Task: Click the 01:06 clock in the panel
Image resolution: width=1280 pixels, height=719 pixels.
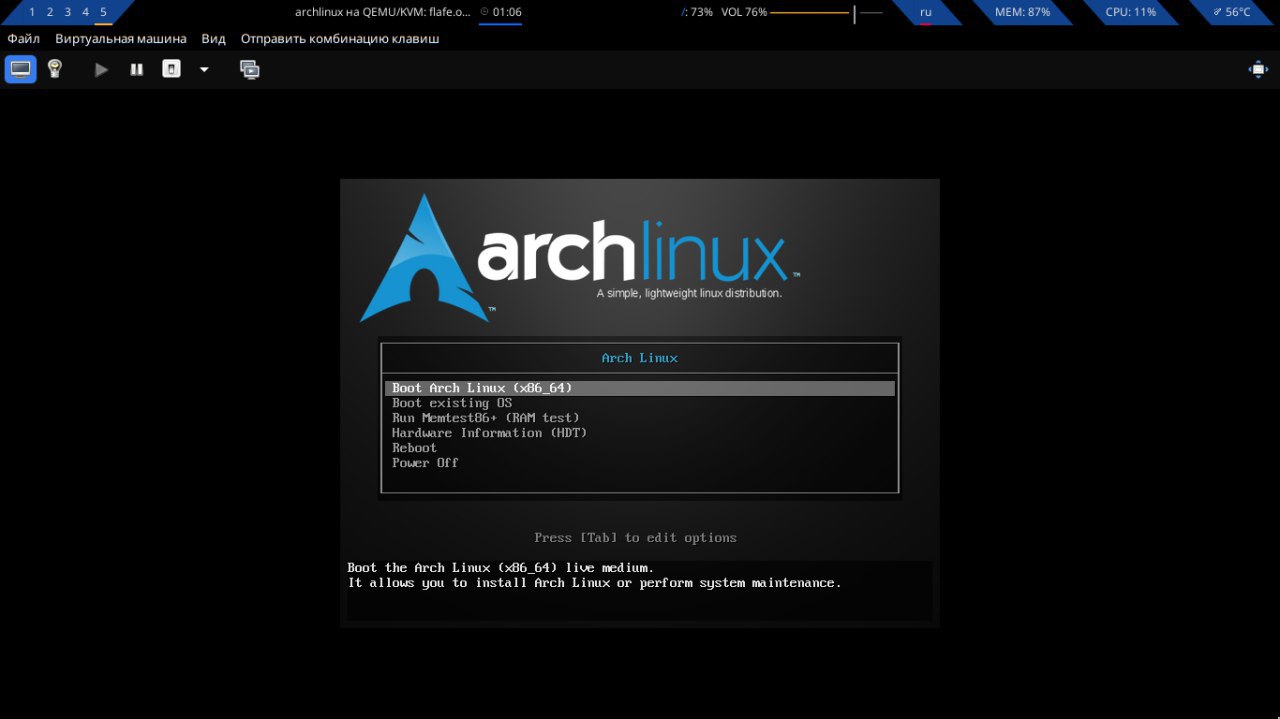Action: [500, 12]
